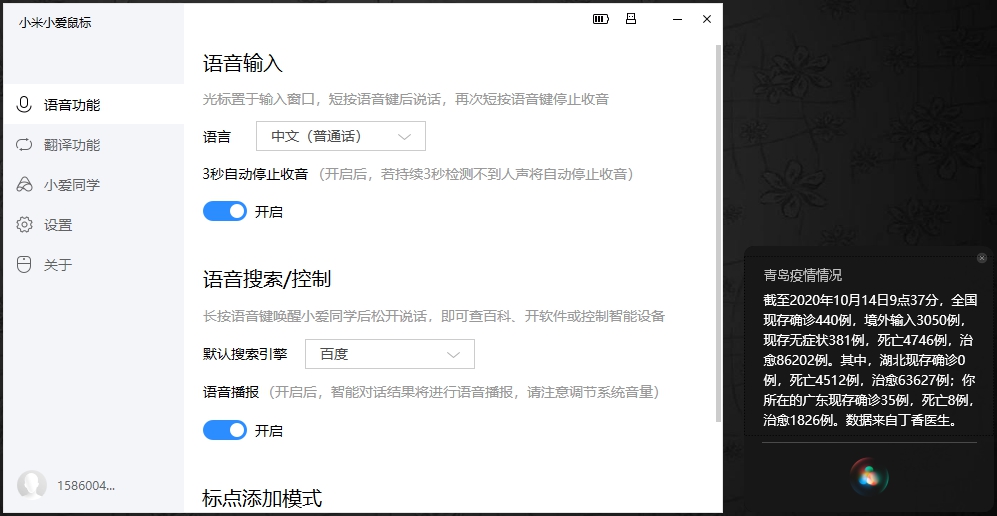The image size is (997, 516).
Task: Click the 标点添加模式 section heading
Action: click(x=263, y=498)
